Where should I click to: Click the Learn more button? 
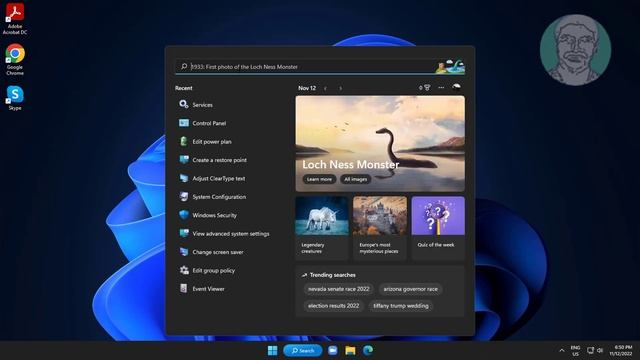[319, 179]
